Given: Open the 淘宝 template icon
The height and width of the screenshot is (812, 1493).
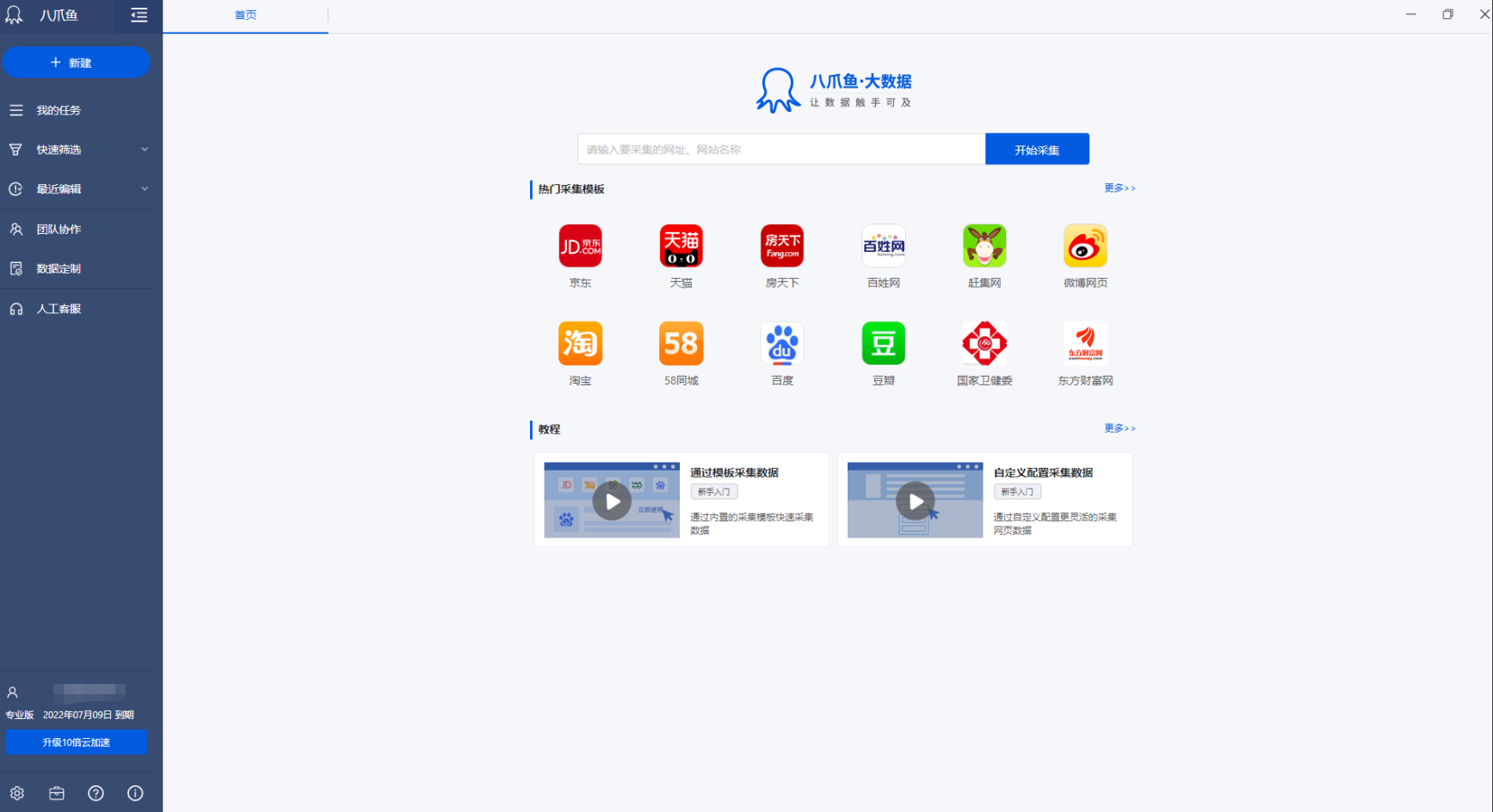Looking at the screenshot, I should 580,343.
